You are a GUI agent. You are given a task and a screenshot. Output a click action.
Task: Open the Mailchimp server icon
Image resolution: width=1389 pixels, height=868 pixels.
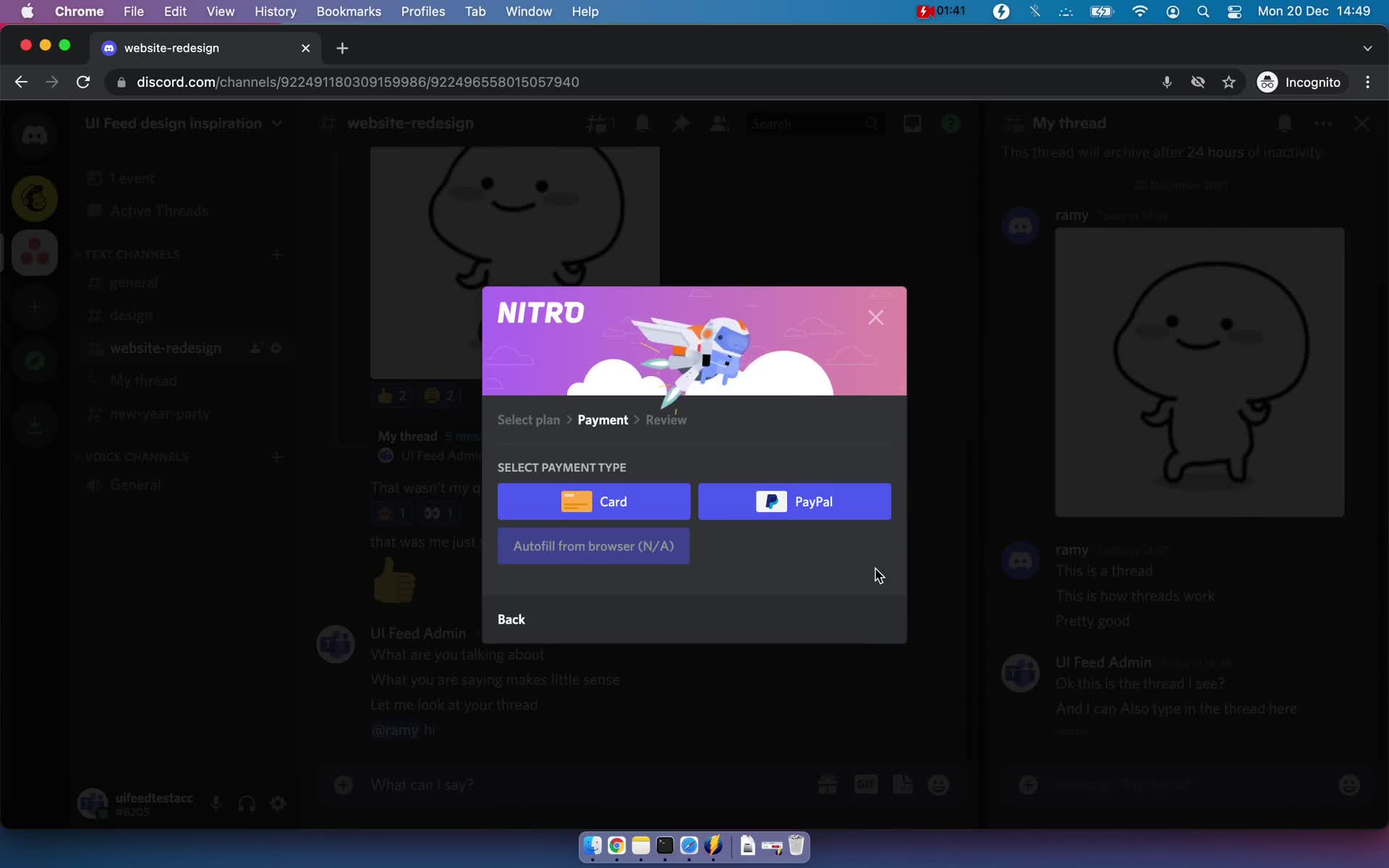(34, 198)
